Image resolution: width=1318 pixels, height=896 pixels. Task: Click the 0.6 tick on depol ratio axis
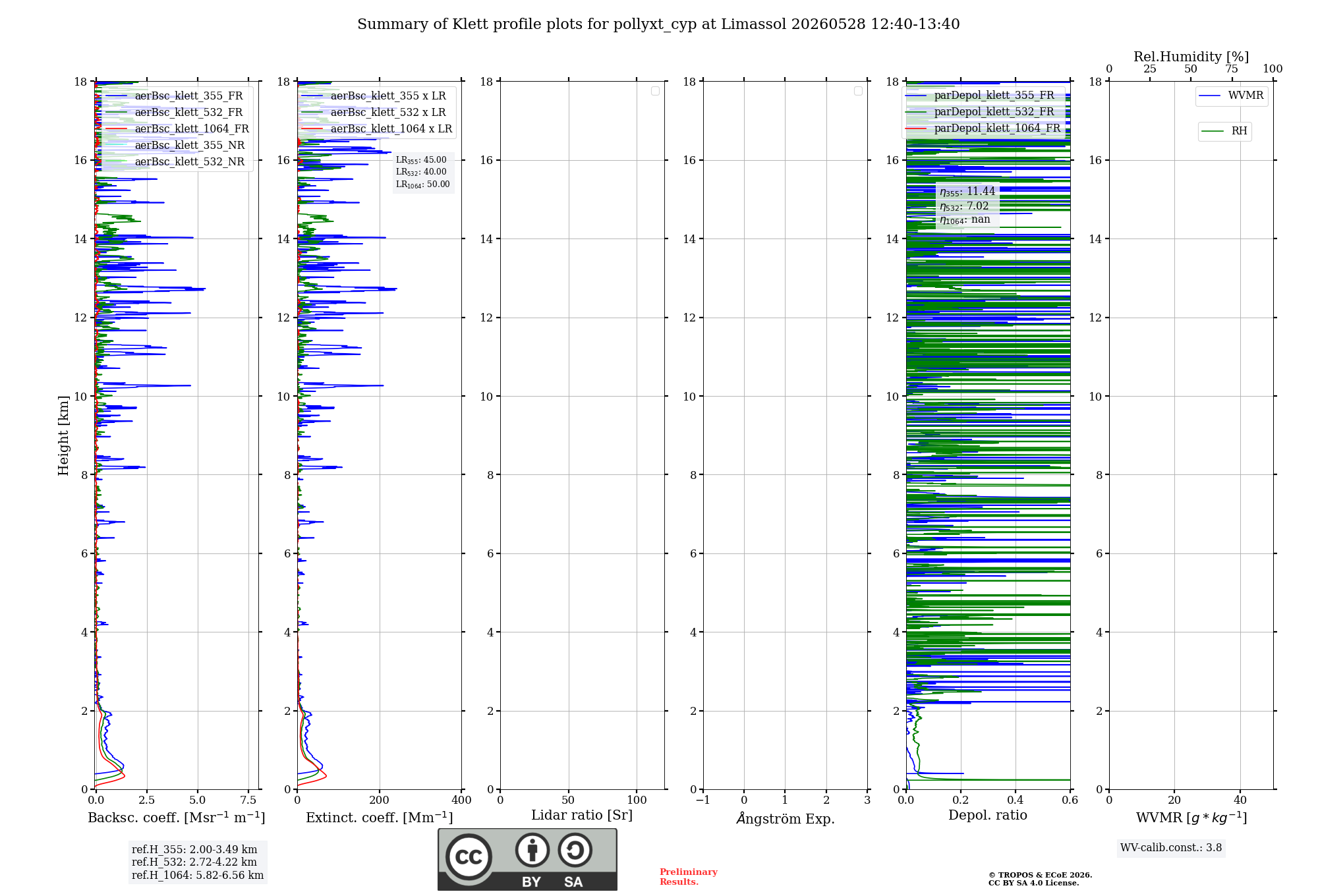pos(1070,800)
